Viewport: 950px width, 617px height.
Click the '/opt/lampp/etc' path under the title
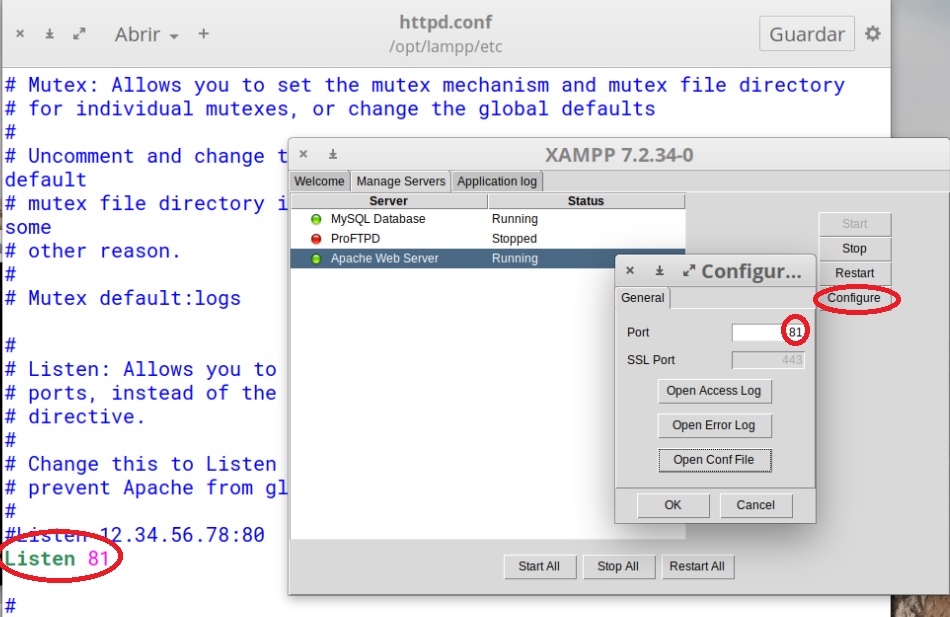pos(446,47)
